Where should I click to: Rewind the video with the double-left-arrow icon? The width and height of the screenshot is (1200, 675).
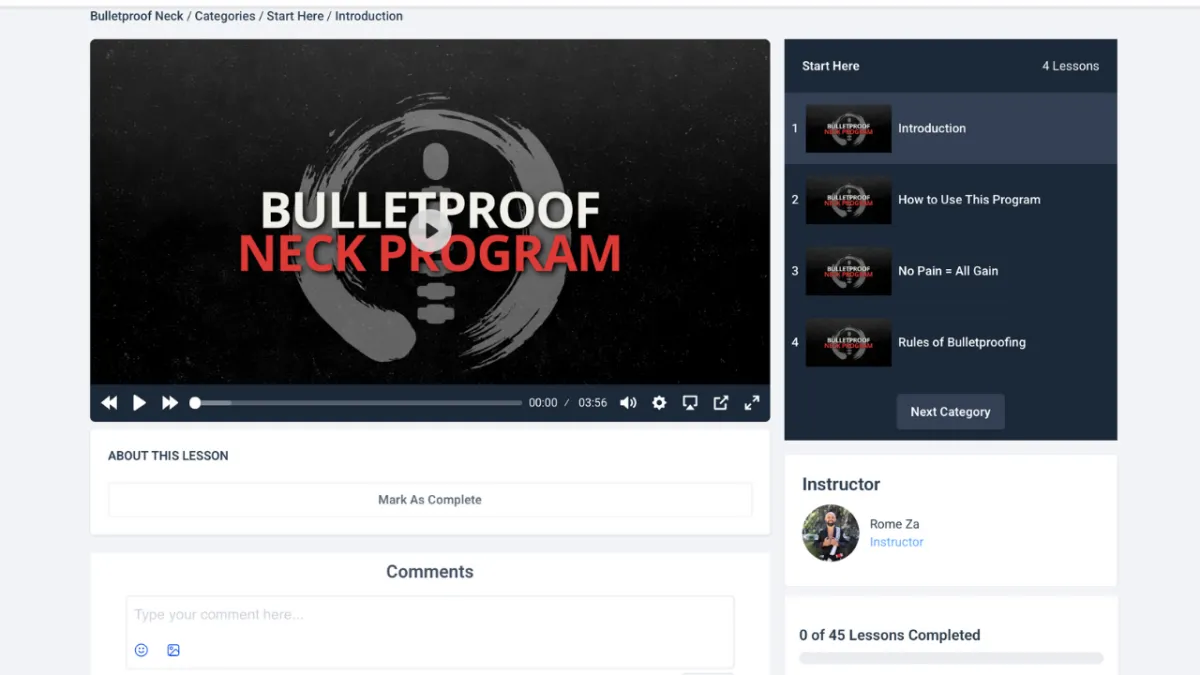pos(109,403)
